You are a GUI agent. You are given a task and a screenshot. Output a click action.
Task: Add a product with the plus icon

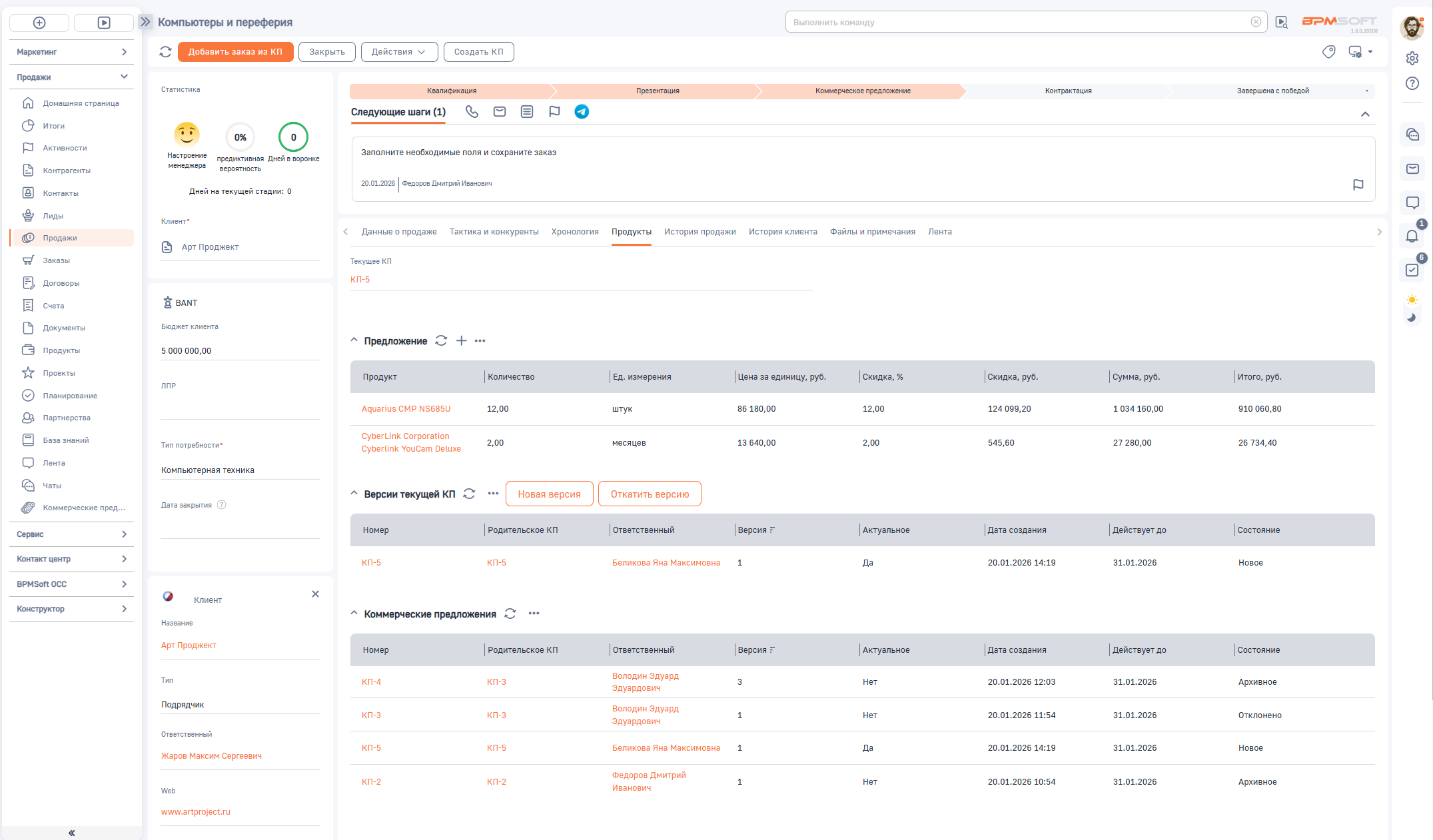click(461, 341)
